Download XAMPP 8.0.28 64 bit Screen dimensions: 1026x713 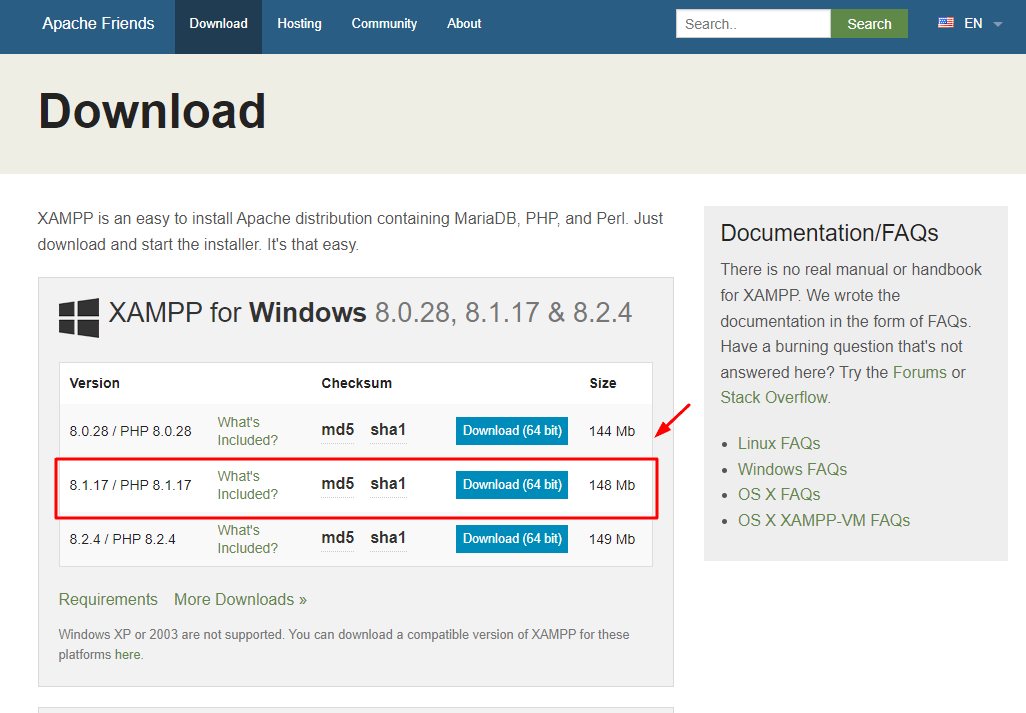512,431
